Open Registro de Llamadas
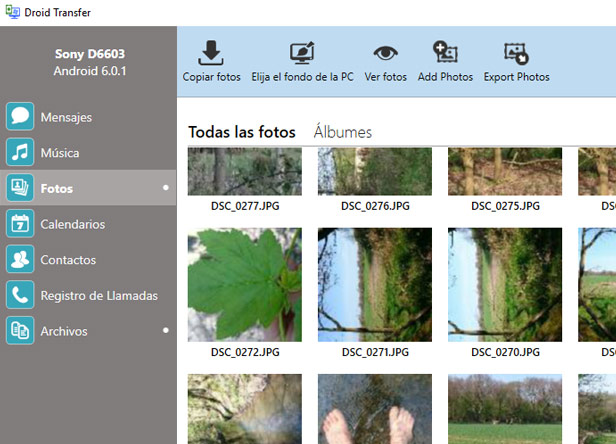Viewport: 616px width, 444px height. pyautogui.click(x=98, y=296)
